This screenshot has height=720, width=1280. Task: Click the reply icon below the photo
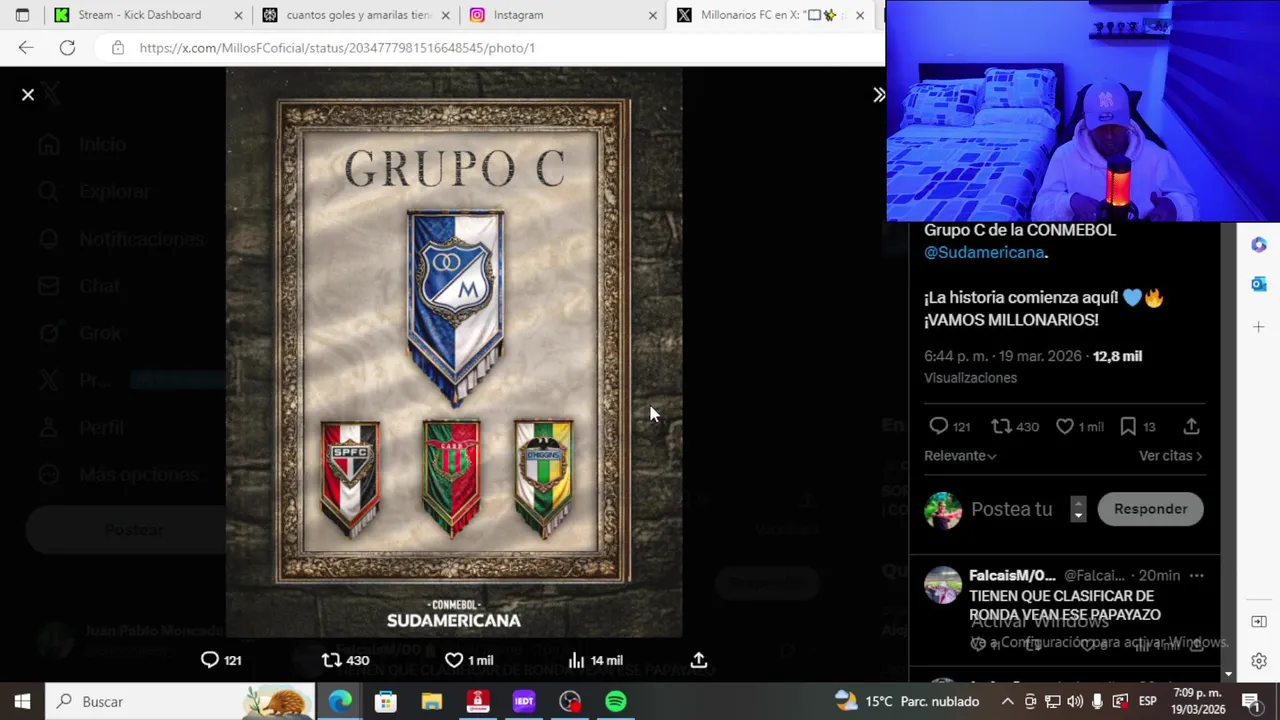(210, 660)
